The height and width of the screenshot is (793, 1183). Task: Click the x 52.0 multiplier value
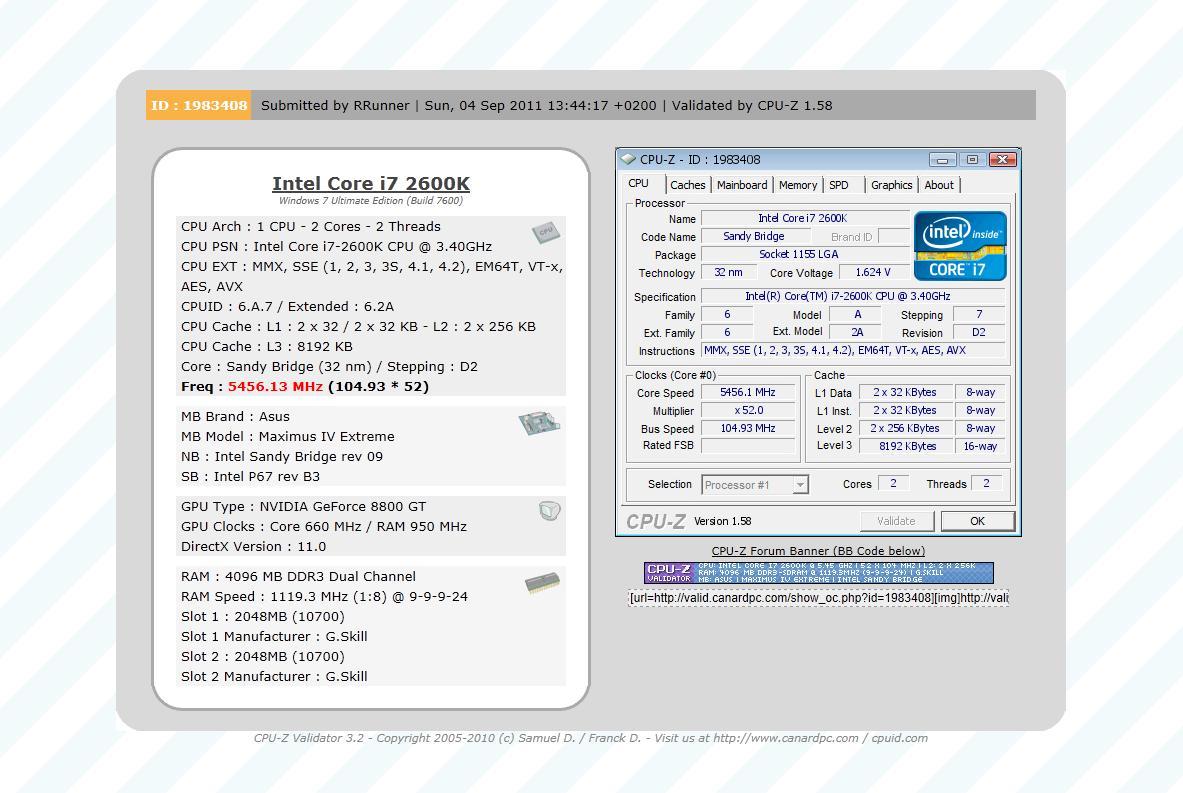pyautogui.click(x=747, y=410)
